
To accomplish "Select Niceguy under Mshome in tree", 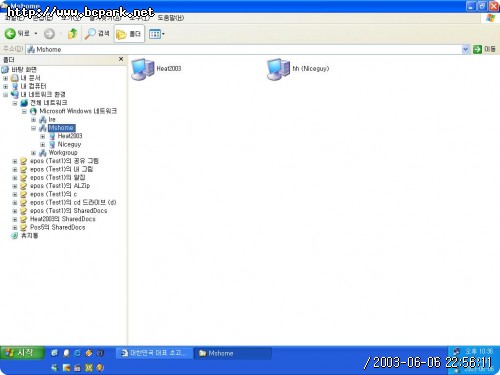I will [69, 144].
